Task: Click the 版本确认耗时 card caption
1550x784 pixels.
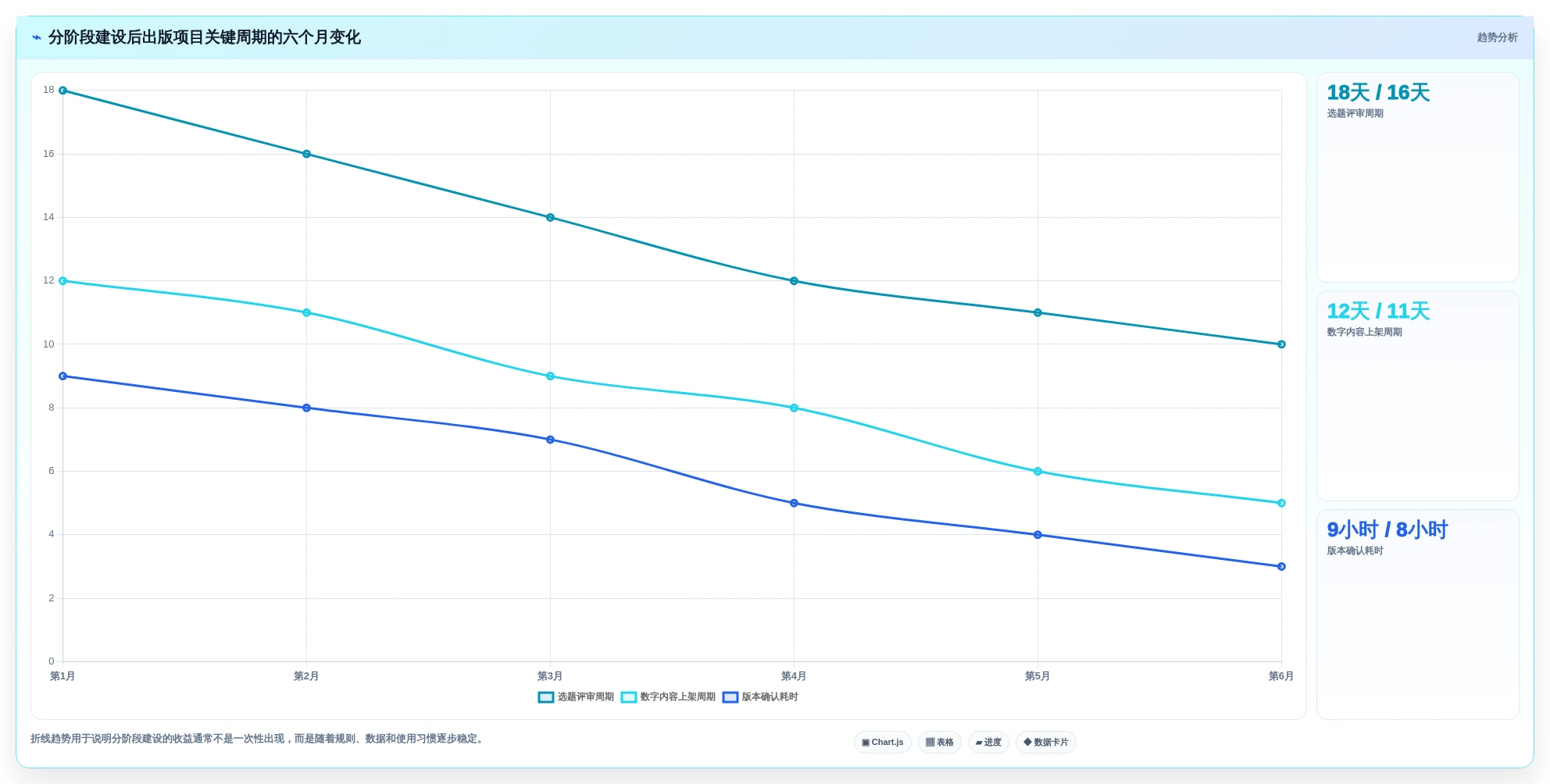Action: 1355,551
